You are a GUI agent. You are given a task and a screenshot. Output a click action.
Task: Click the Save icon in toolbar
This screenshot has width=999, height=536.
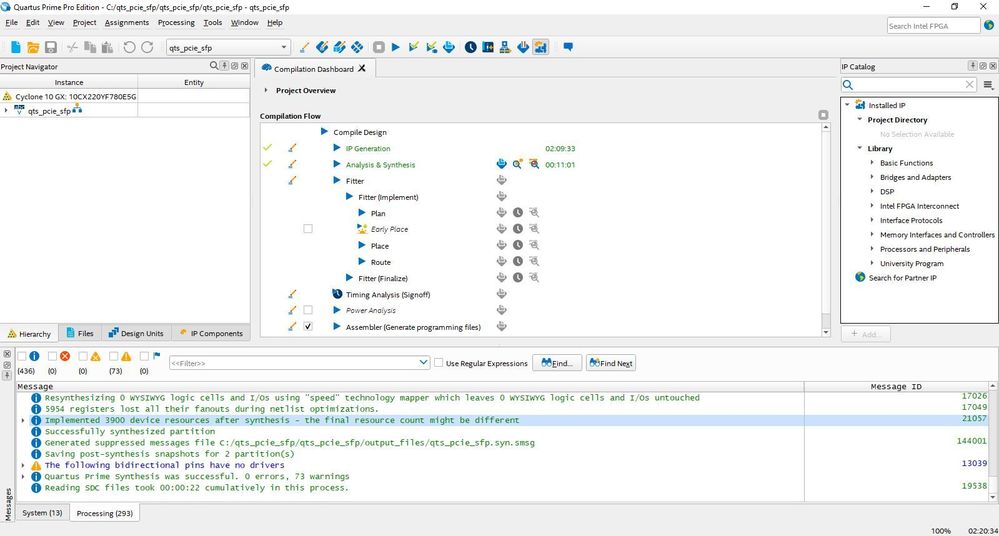click(x=51, y=47)
